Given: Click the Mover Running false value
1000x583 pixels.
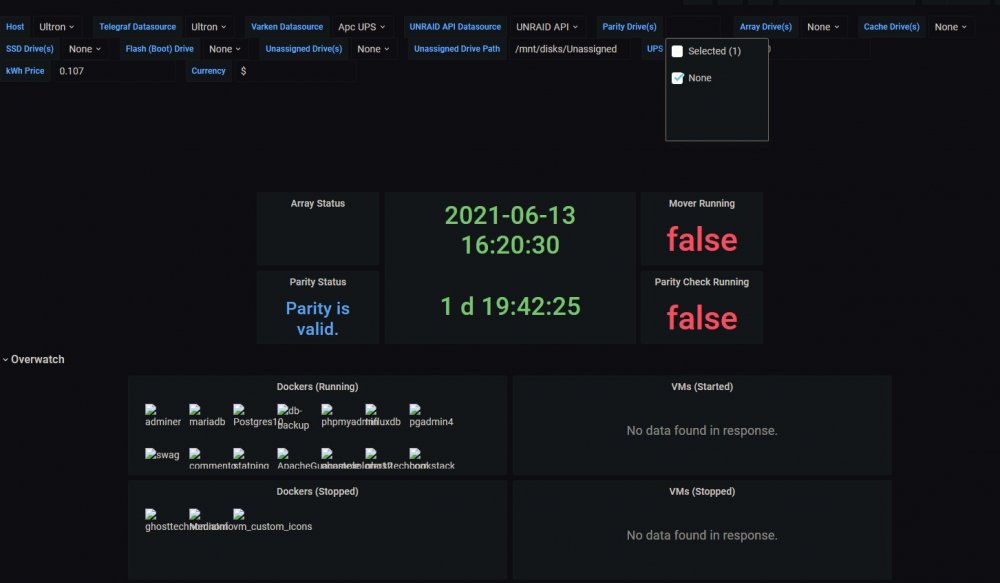Looking at the screenshot, I should tap(702, 240).
